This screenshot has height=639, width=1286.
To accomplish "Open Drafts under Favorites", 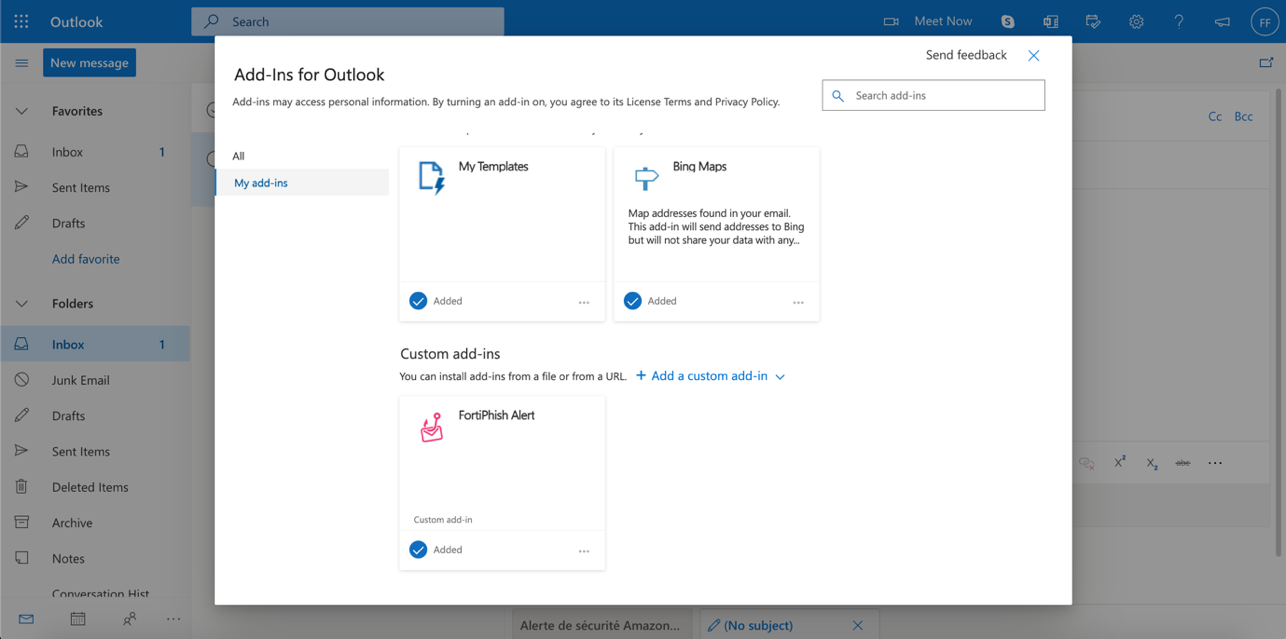I will (x=95, y=223).
